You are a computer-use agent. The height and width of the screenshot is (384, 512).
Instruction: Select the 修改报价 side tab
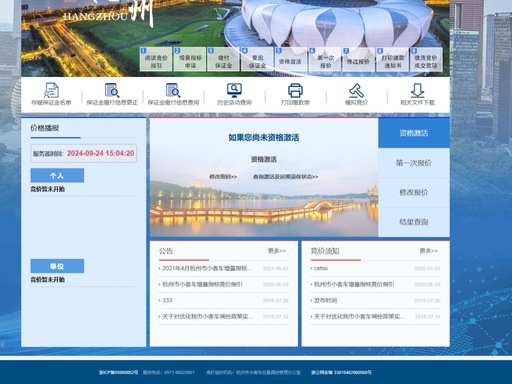click(x=414, y=192)
